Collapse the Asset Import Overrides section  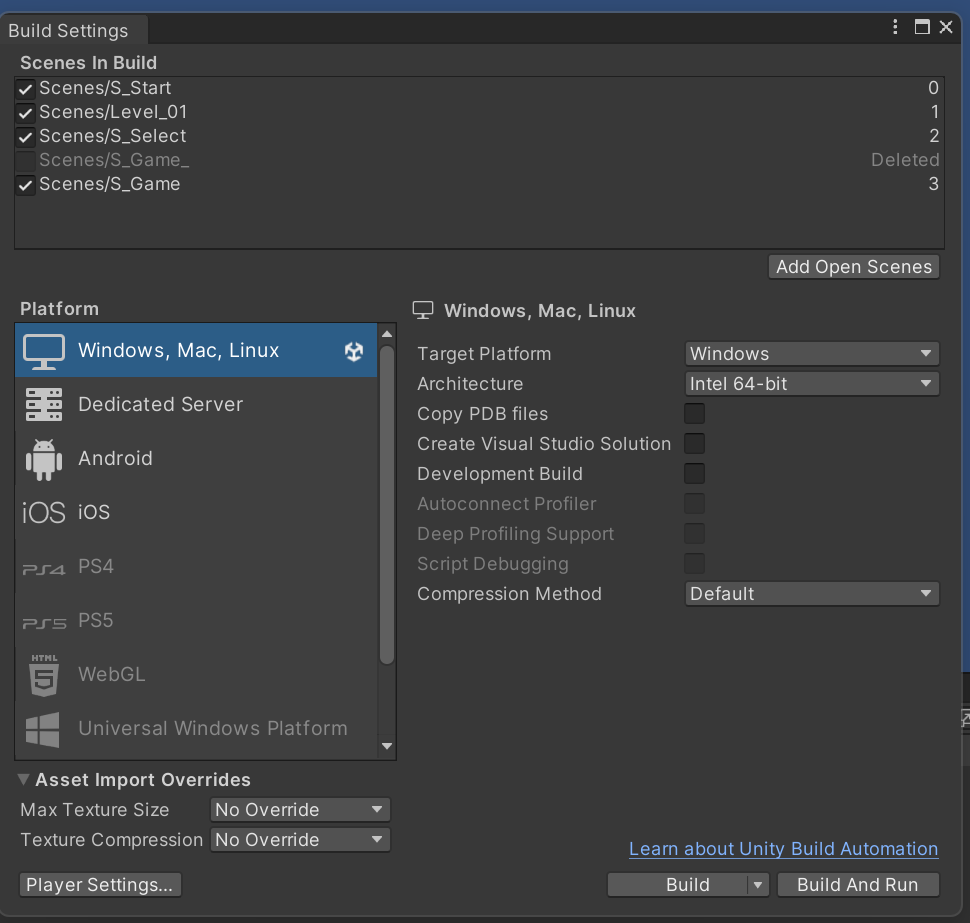(24, 779)
